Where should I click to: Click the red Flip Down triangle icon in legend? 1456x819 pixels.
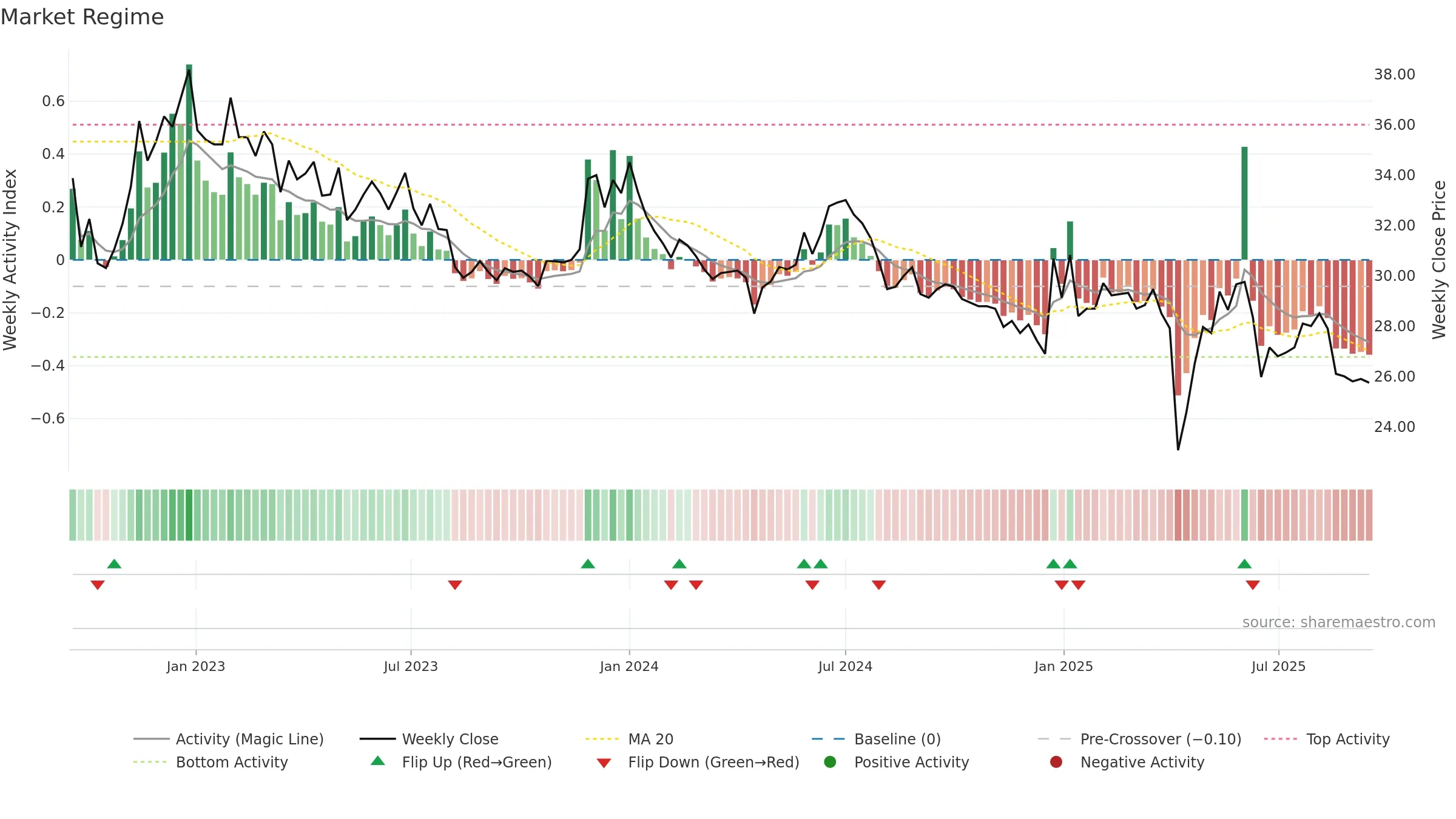tap(604, 763)
